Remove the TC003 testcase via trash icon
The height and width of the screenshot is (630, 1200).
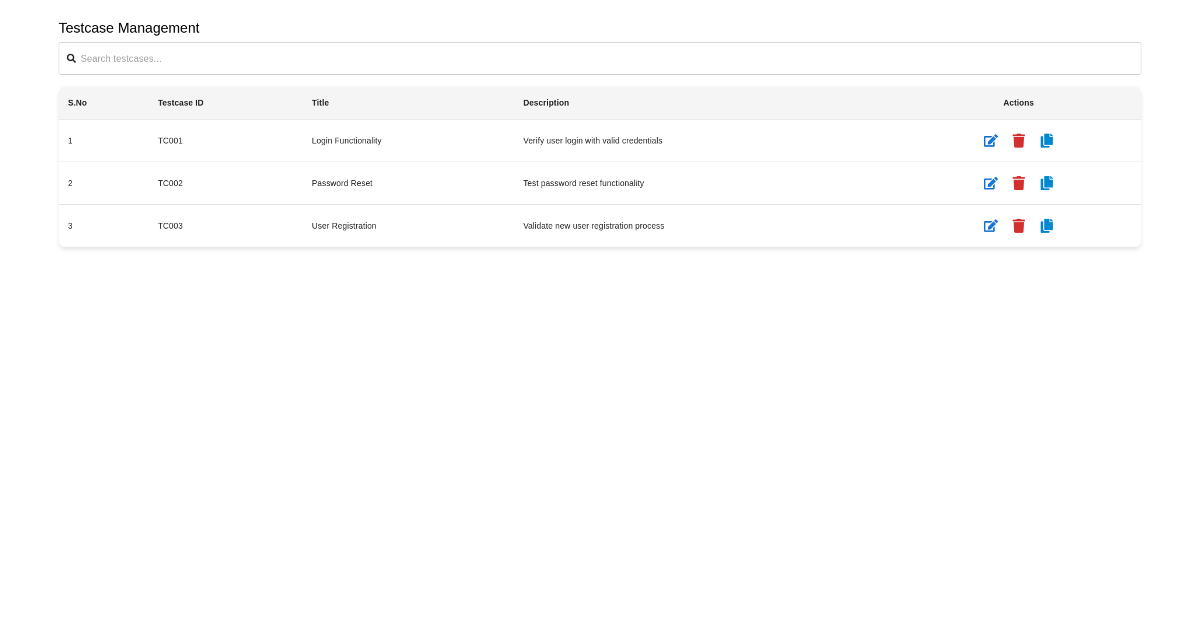pyautogui.click(x=1018, y=226)
